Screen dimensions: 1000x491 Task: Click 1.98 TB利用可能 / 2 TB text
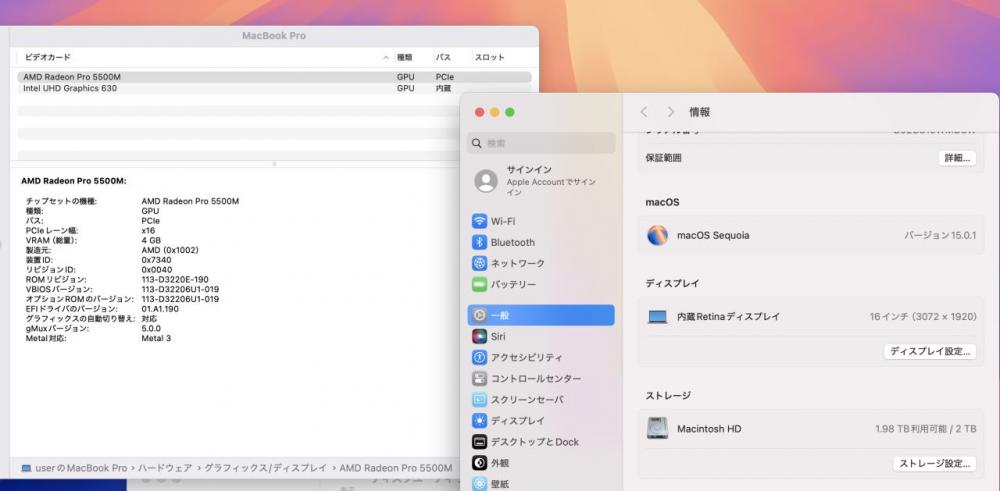tap(926, 429)
